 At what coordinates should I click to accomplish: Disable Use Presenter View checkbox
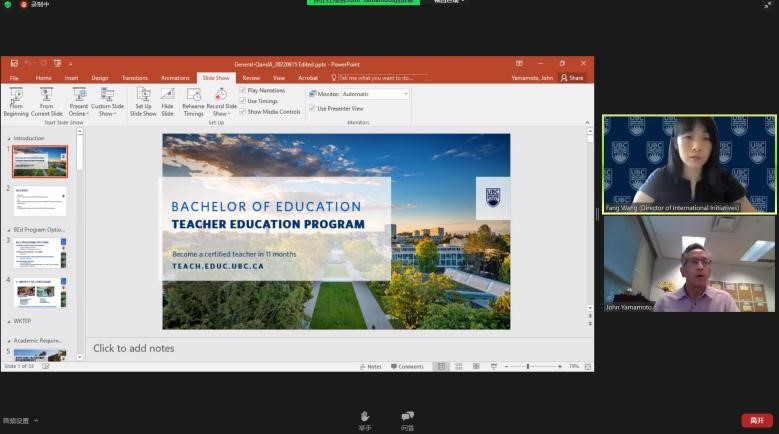313,108
